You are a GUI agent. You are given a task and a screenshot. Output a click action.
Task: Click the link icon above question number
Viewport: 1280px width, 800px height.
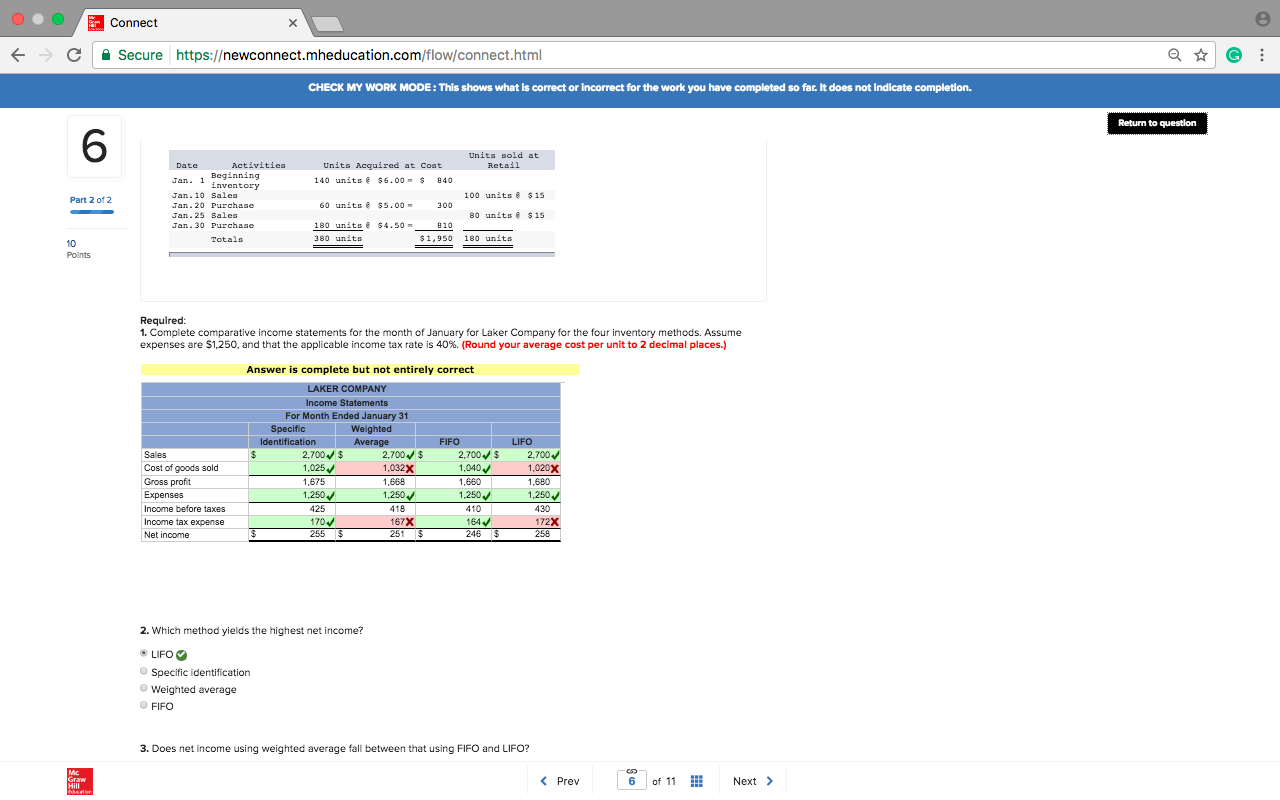tap(632, 770)
